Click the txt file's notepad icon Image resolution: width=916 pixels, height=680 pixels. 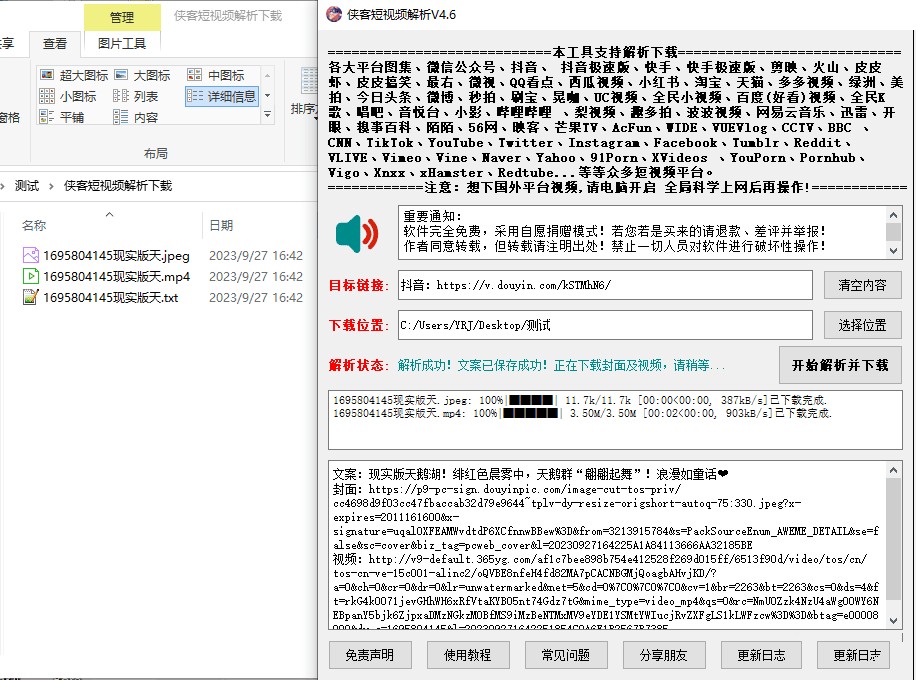tap(30, 297)
